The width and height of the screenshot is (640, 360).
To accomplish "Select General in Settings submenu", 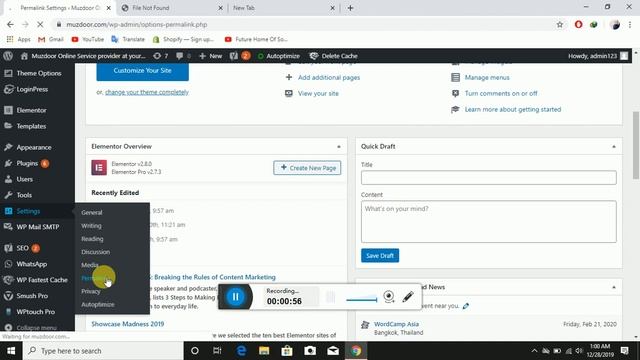I will point(92,212).
